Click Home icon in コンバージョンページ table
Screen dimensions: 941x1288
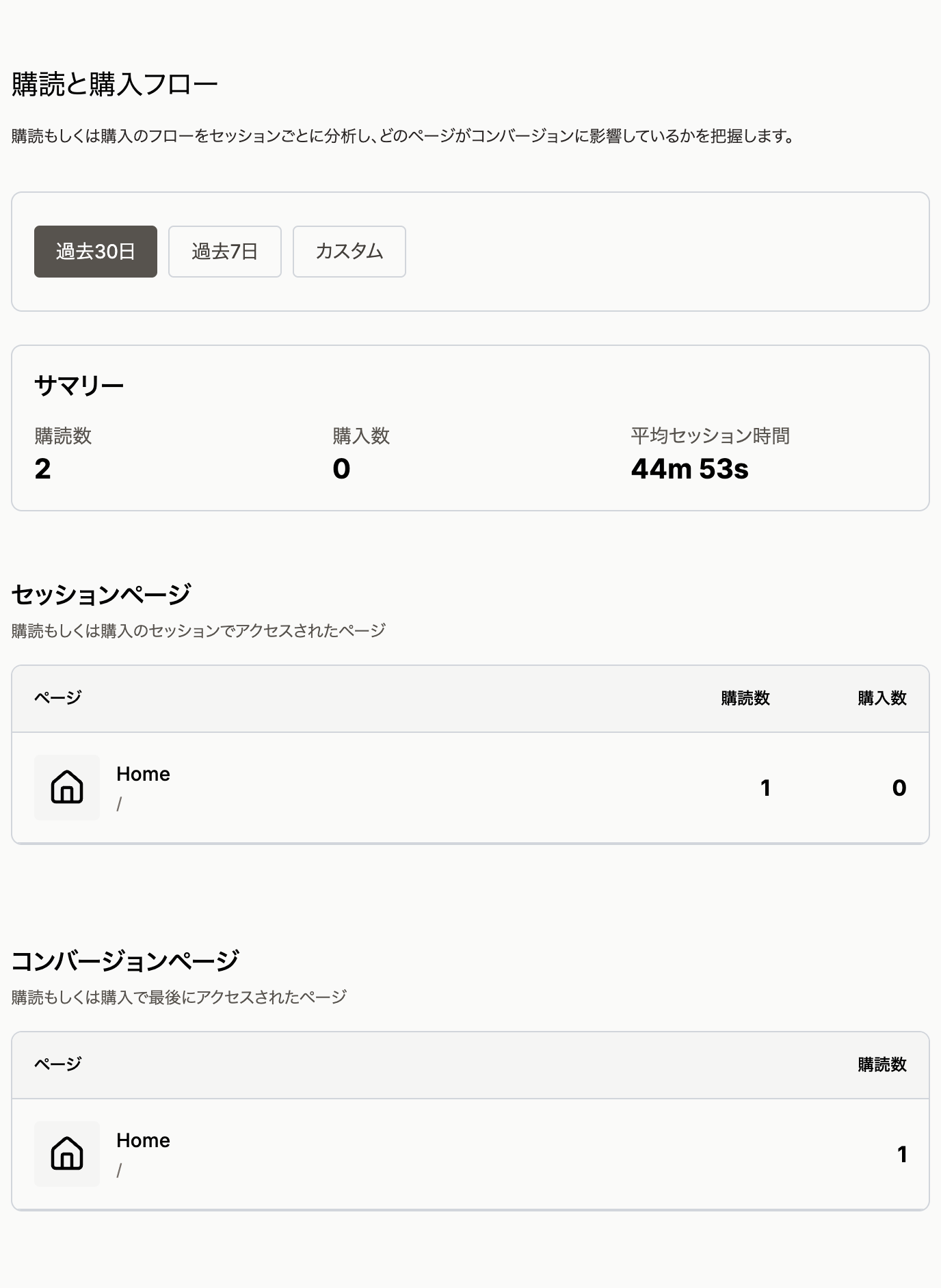coord(67,1154)
